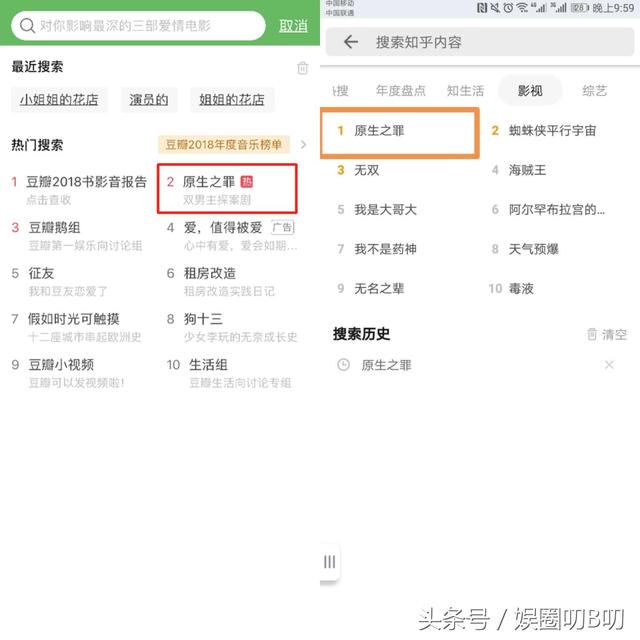Viewport: 640px width, 640px height.
Task: Open the 知生活 tab
Action: click(x=465, y=91)
